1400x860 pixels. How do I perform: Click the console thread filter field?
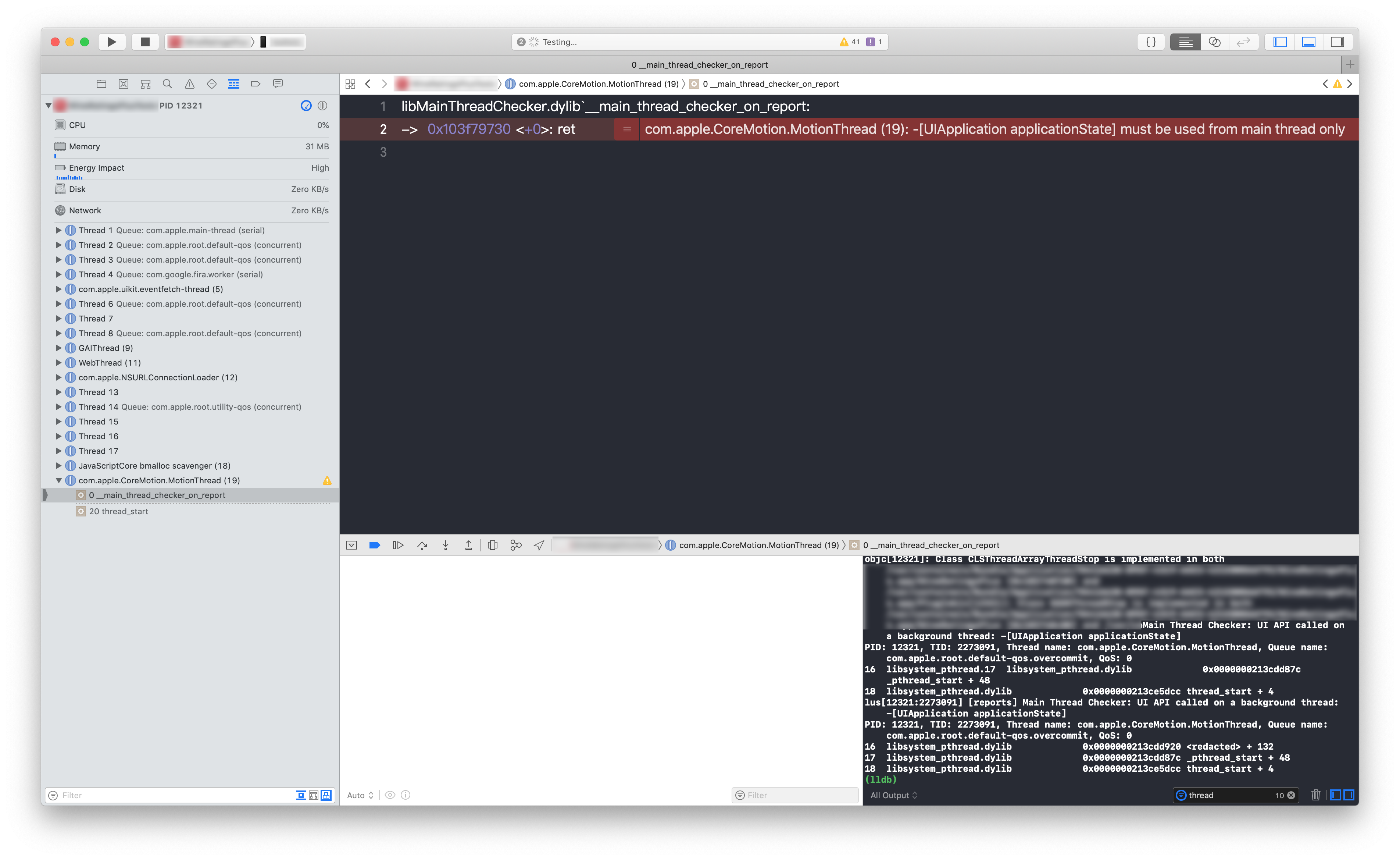pyautogui.click(x=1228, y=795)
